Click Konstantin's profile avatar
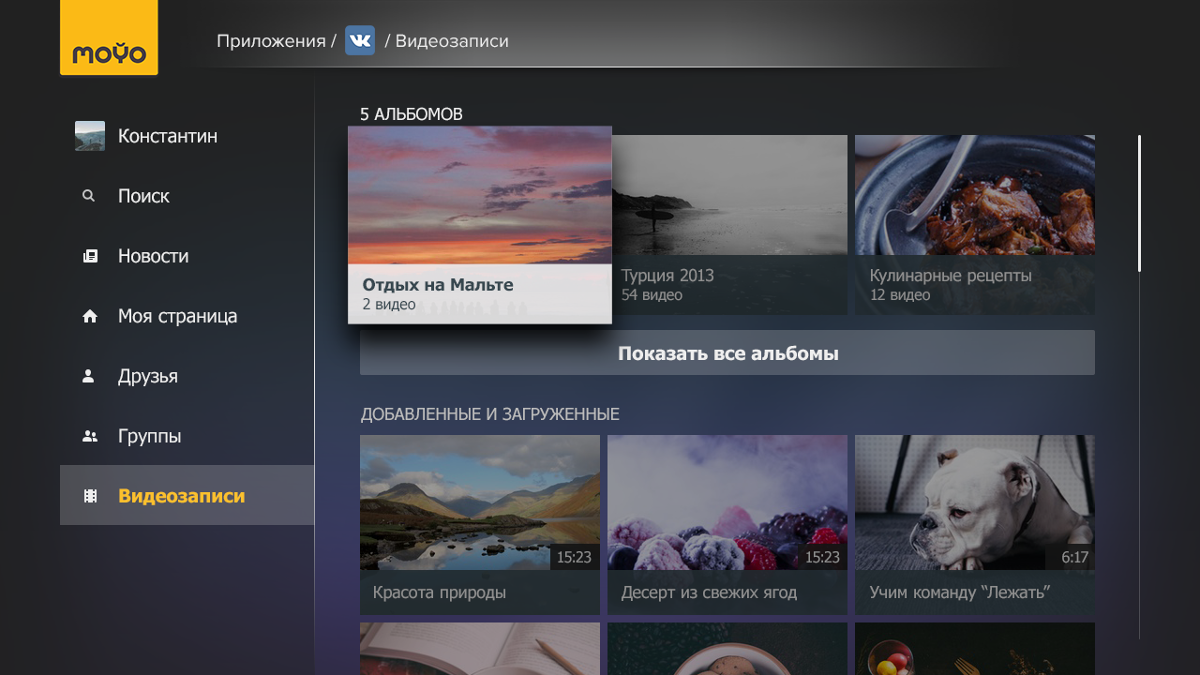Image resolution: width=1200 pixels, height=675 pixels. pyautogui.click(x=90, y=136)
